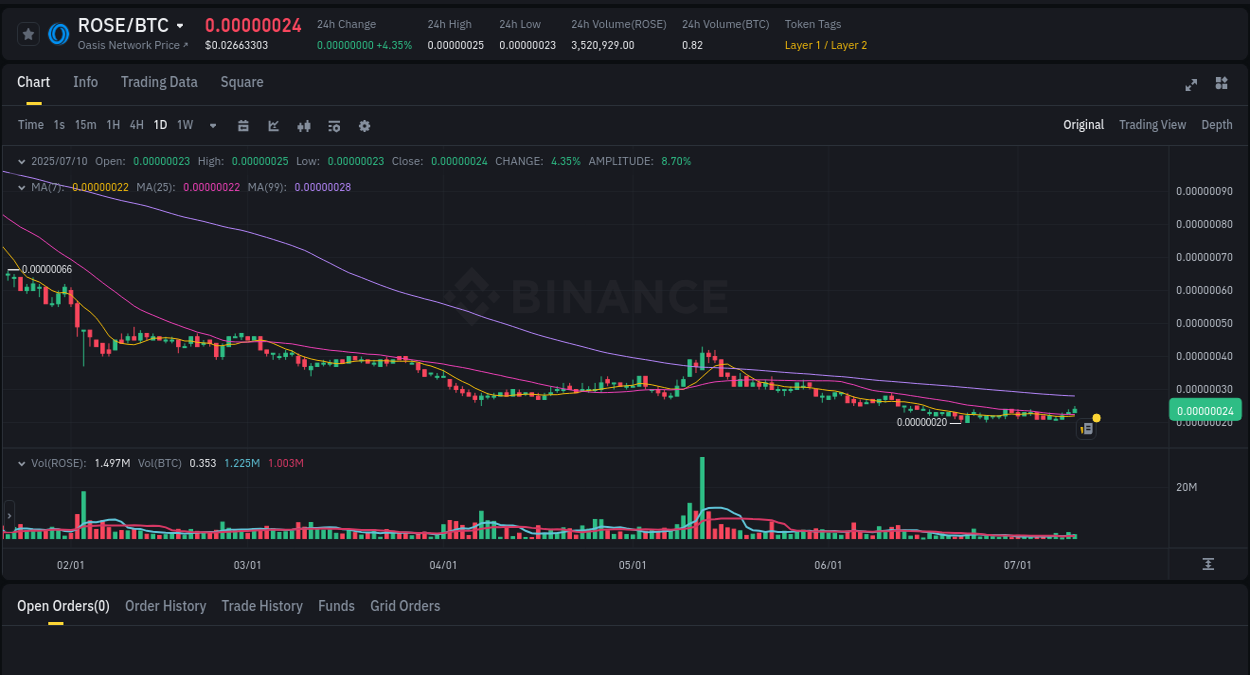Click the green last price label on axis
Screen dimensions: 1250x675
click(1205, 410)
